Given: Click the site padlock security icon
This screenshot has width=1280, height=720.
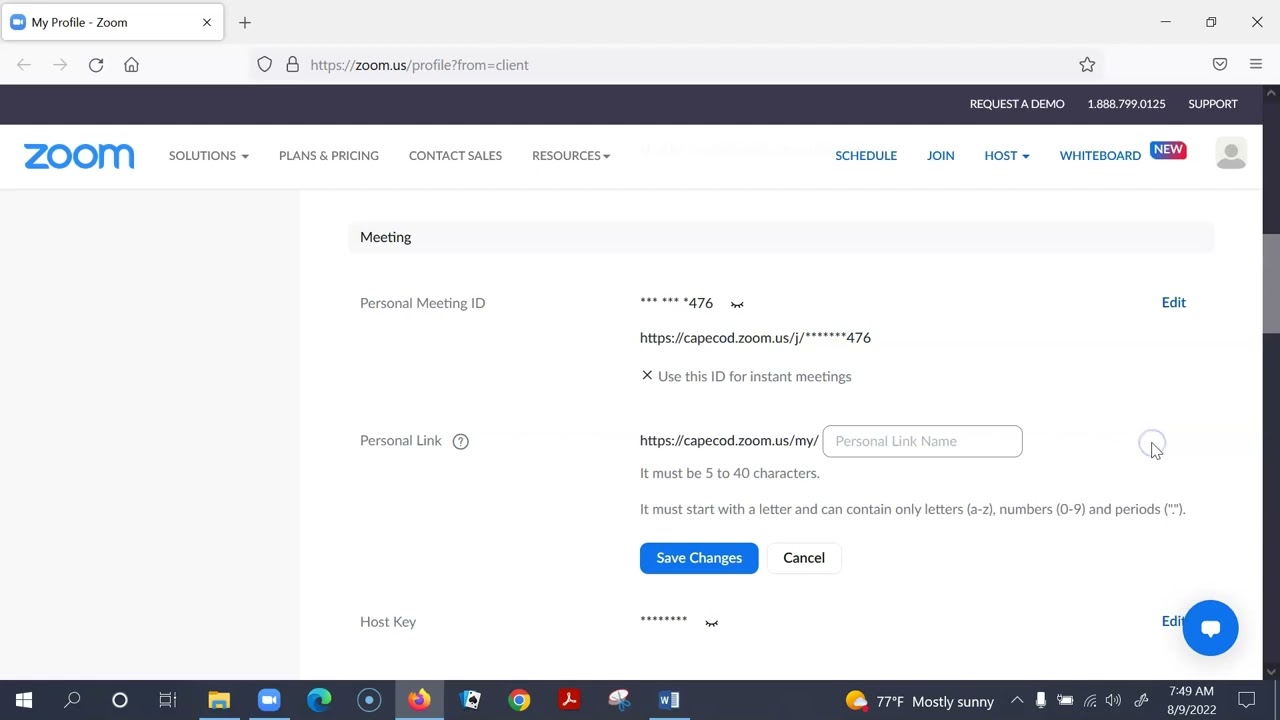Looking at the screenshot, I should point(292,65).
